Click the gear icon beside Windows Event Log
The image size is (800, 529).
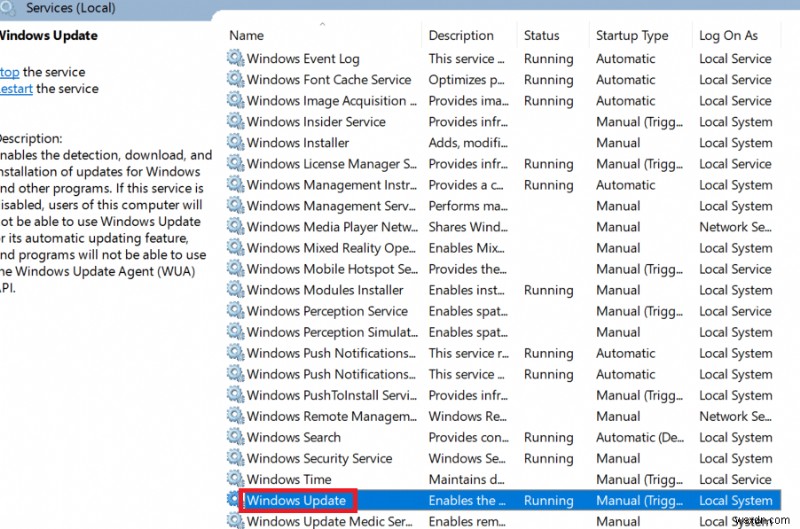click(235, 58)
